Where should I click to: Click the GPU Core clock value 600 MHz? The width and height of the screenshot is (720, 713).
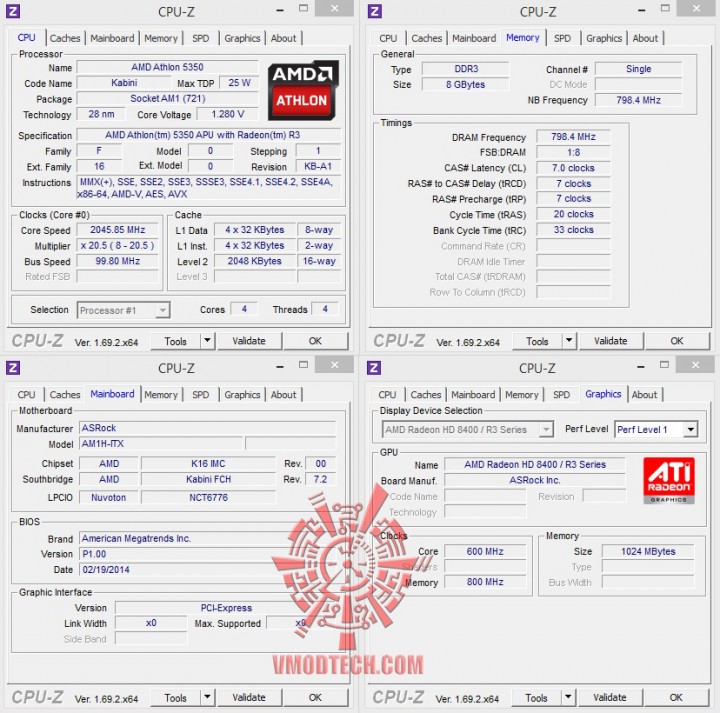tap(485, 551)
